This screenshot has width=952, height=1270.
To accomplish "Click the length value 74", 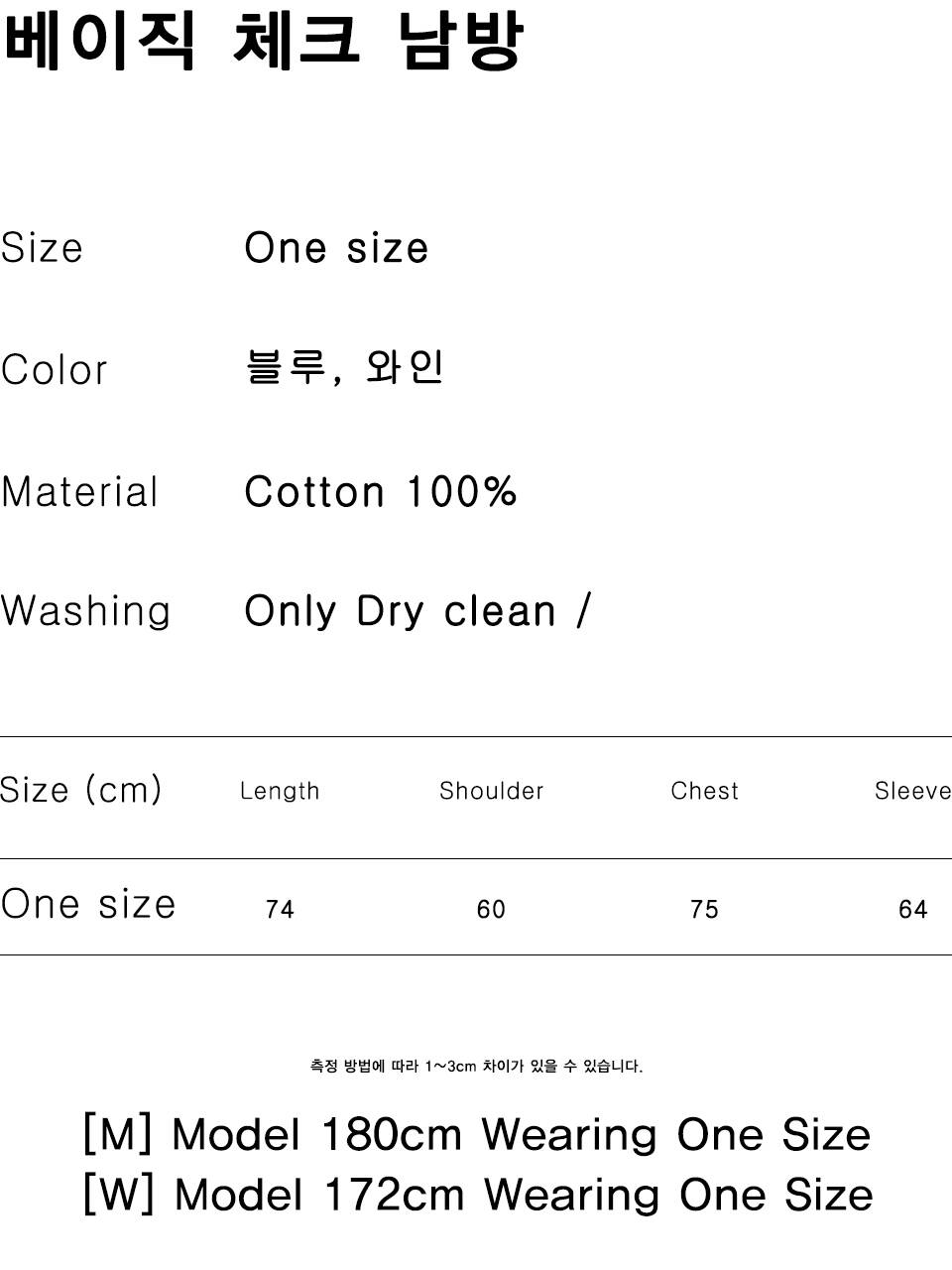I will pyautogui.click(x=280, y=909).
